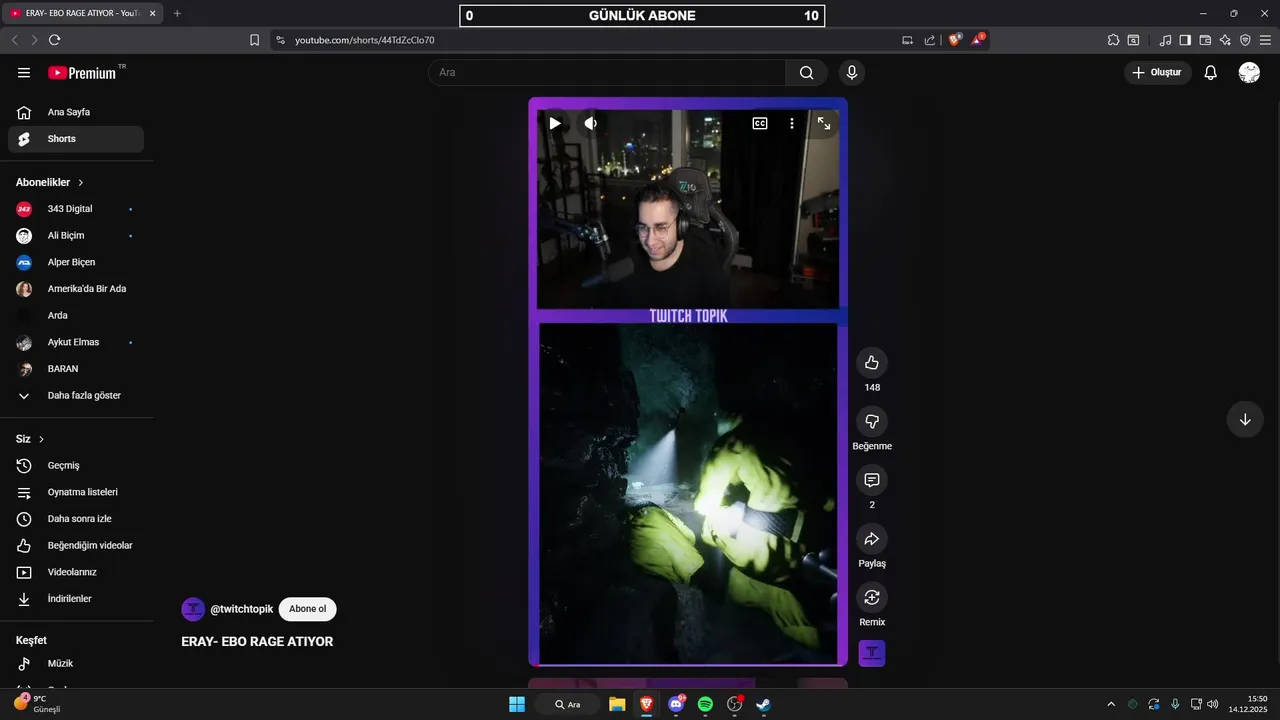This screenshot has height=720, width=1280.
Task: Close the ERAY- EBO RAGE ATIYOR tab
Action: [x=153, y=14]
